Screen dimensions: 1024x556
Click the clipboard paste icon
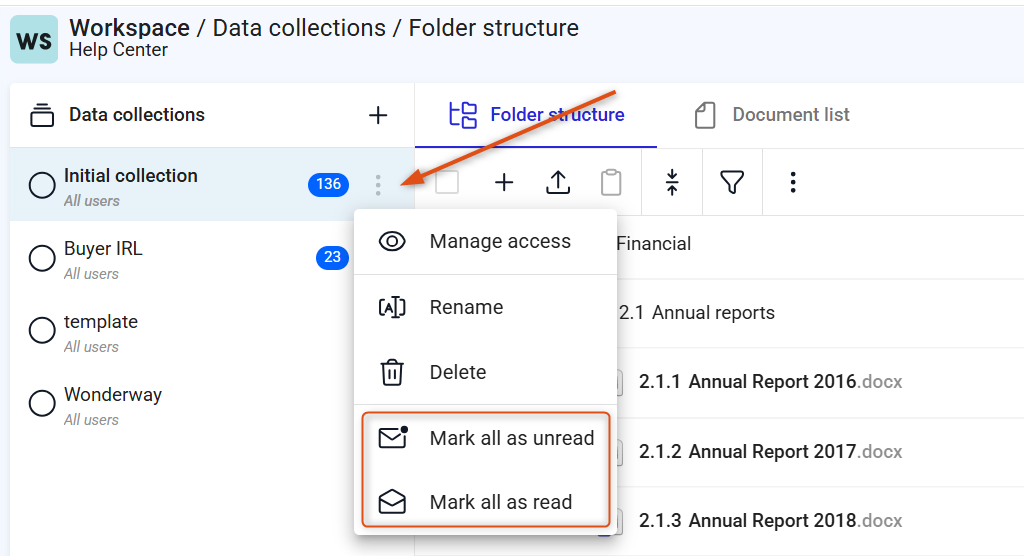[x=611, y=182]
